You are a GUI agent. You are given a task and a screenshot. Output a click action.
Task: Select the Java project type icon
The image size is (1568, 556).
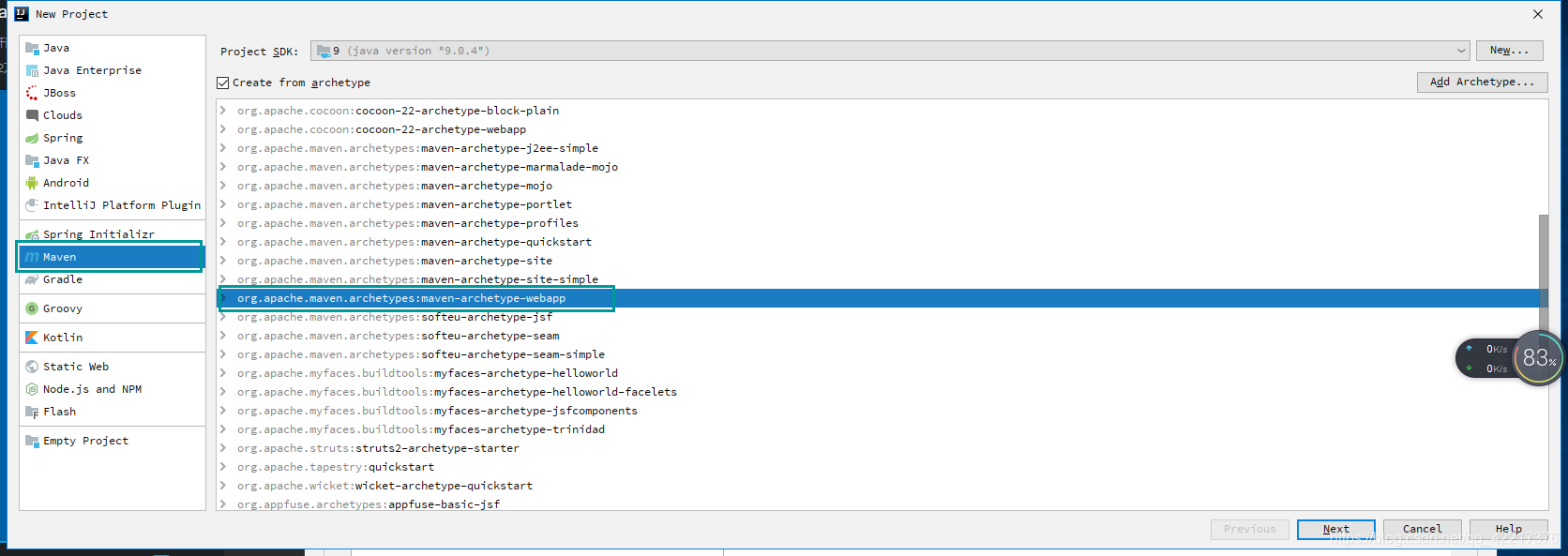[32, 48]
